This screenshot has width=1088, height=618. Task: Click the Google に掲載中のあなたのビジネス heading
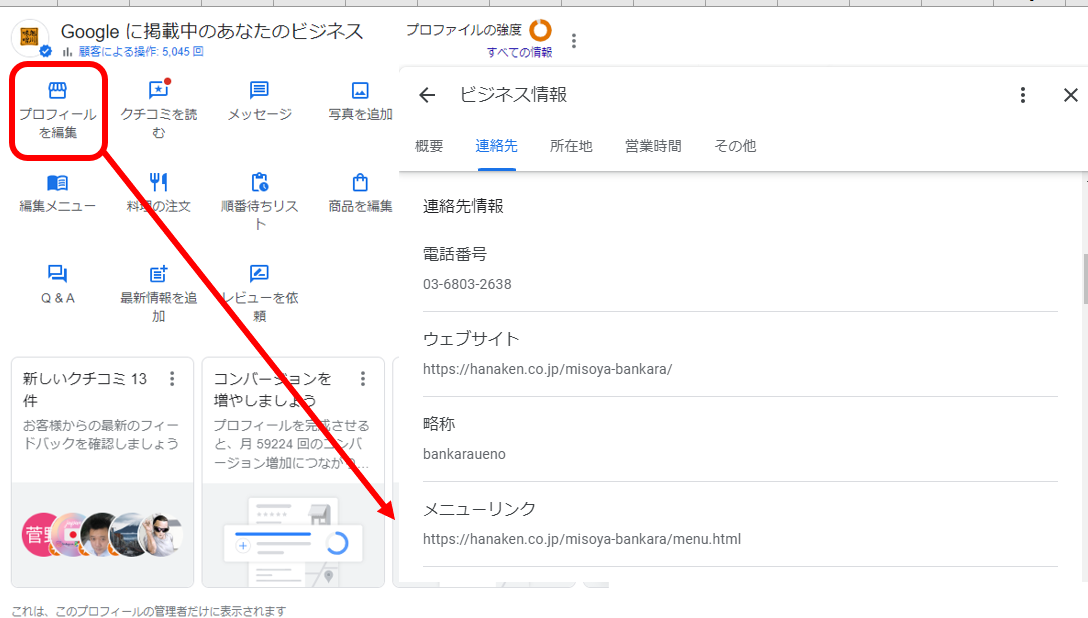click(212, 31)
